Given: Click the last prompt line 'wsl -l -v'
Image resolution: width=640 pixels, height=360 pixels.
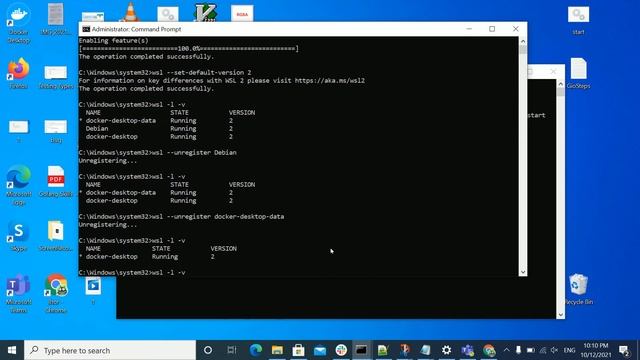Looking at the screenshot, I should [132, 272].
